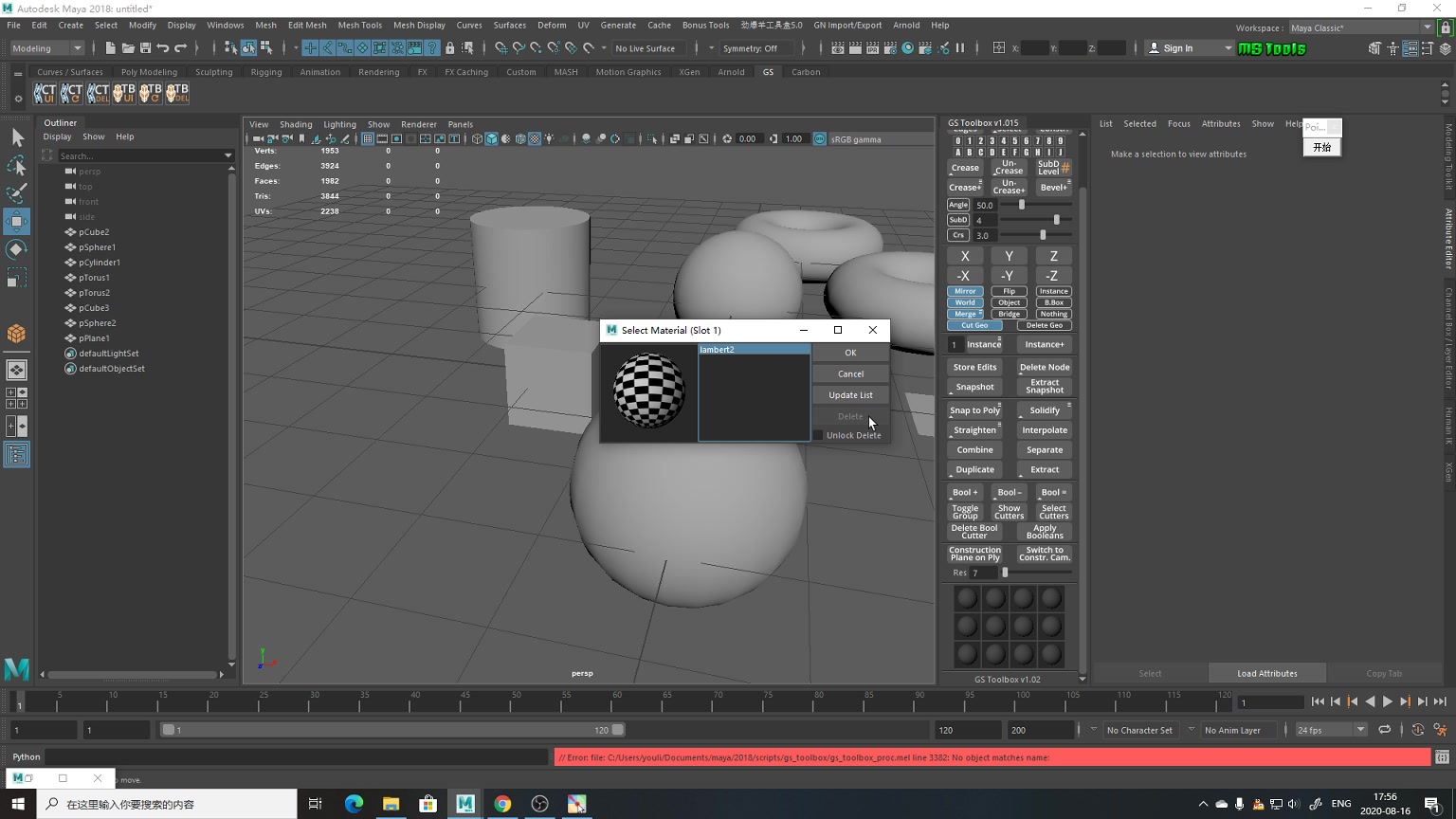Click the Lasso select tool

click(x=16, y=166)
